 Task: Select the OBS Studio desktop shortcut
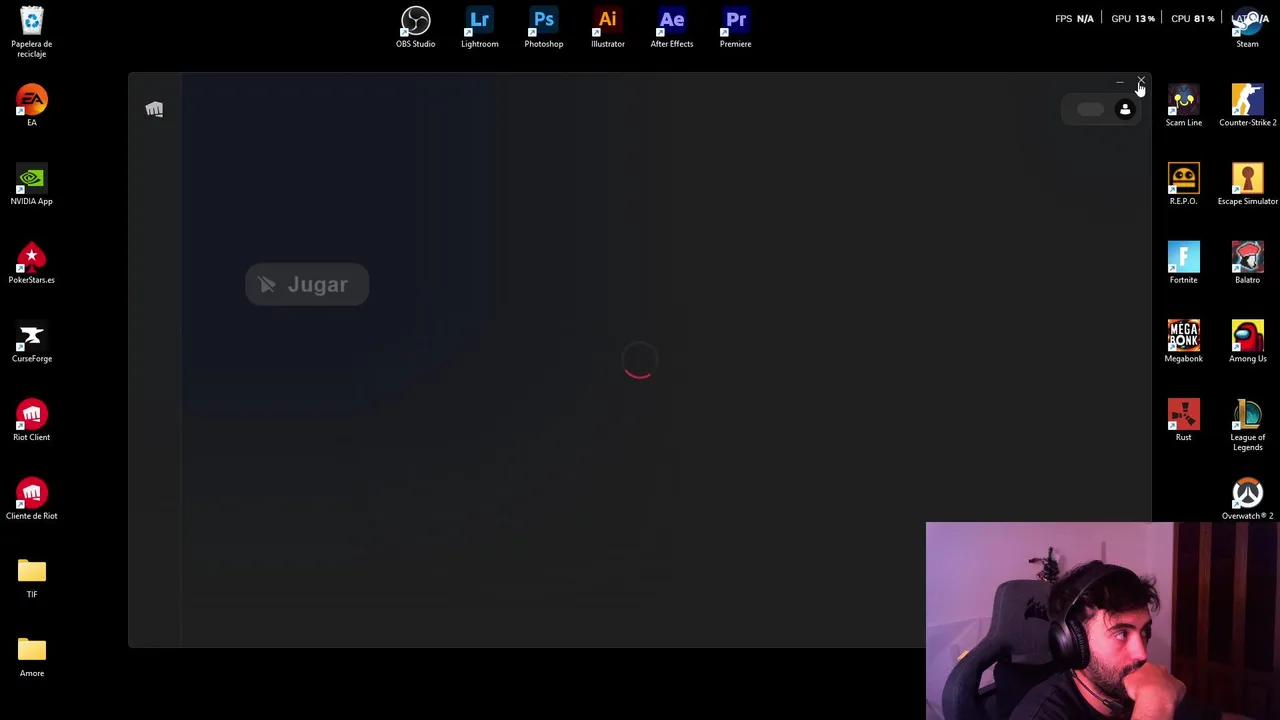coord(416,27)
